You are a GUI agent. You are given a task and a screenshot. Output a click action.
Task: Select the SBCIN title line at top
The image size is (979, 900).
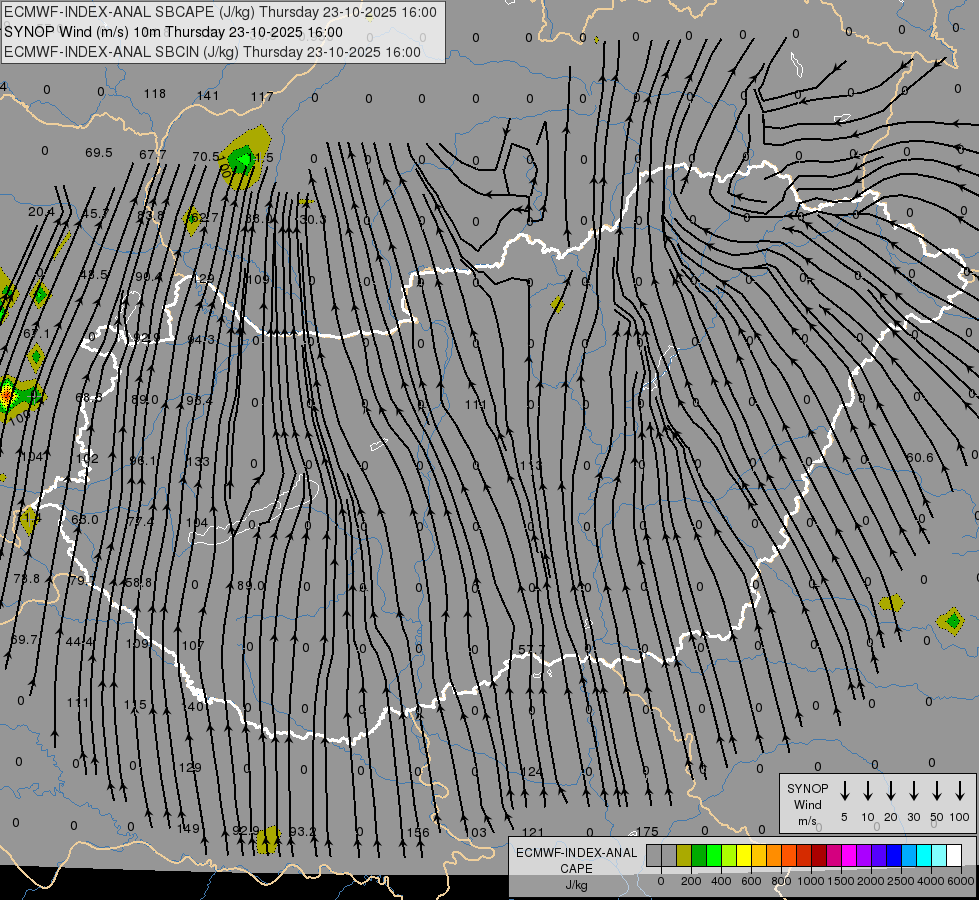(x=212, y=52)
